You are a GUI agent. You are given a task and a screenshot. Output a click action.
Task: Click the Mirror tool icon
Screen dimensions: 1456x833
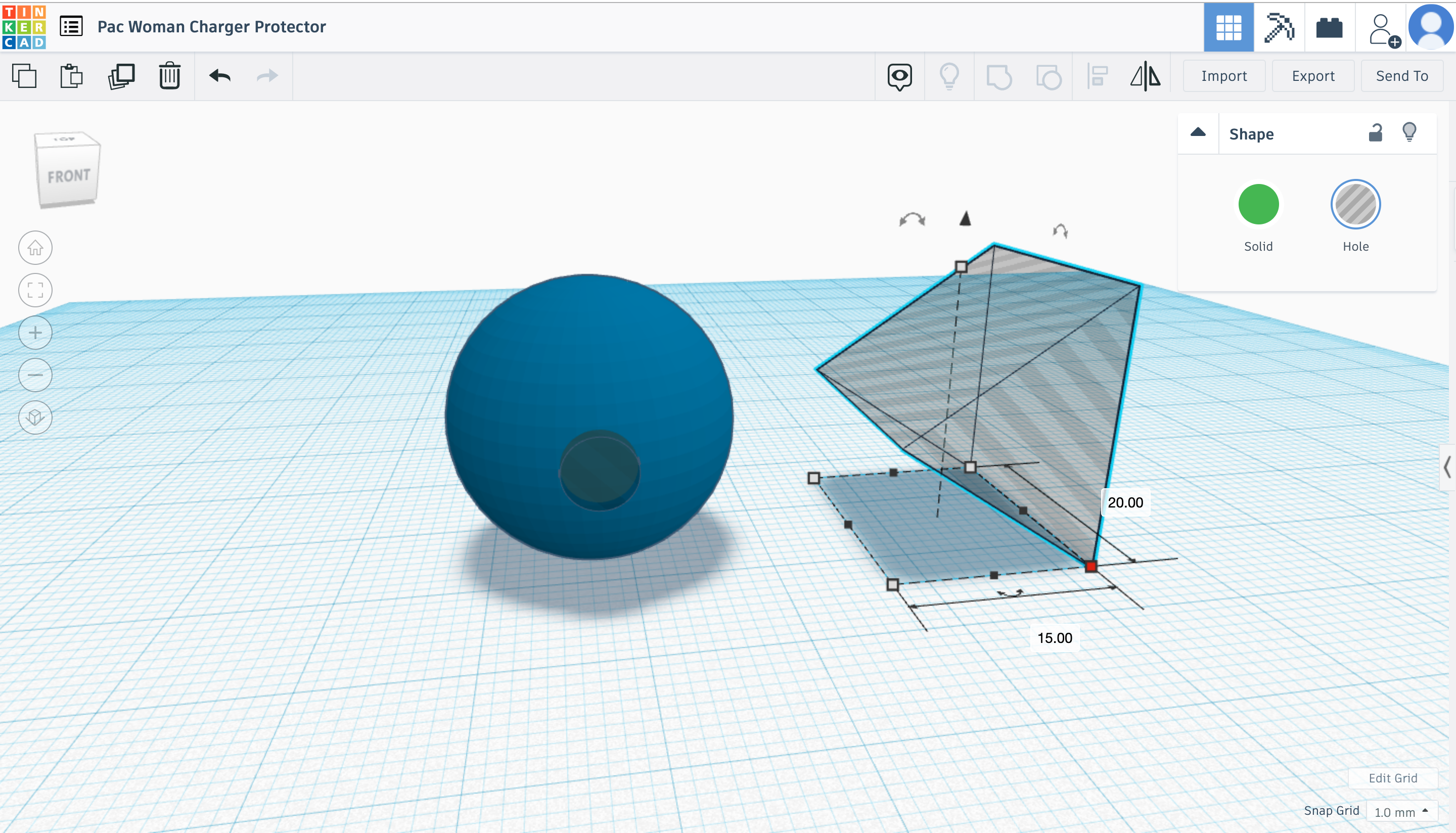point(1146,76)
